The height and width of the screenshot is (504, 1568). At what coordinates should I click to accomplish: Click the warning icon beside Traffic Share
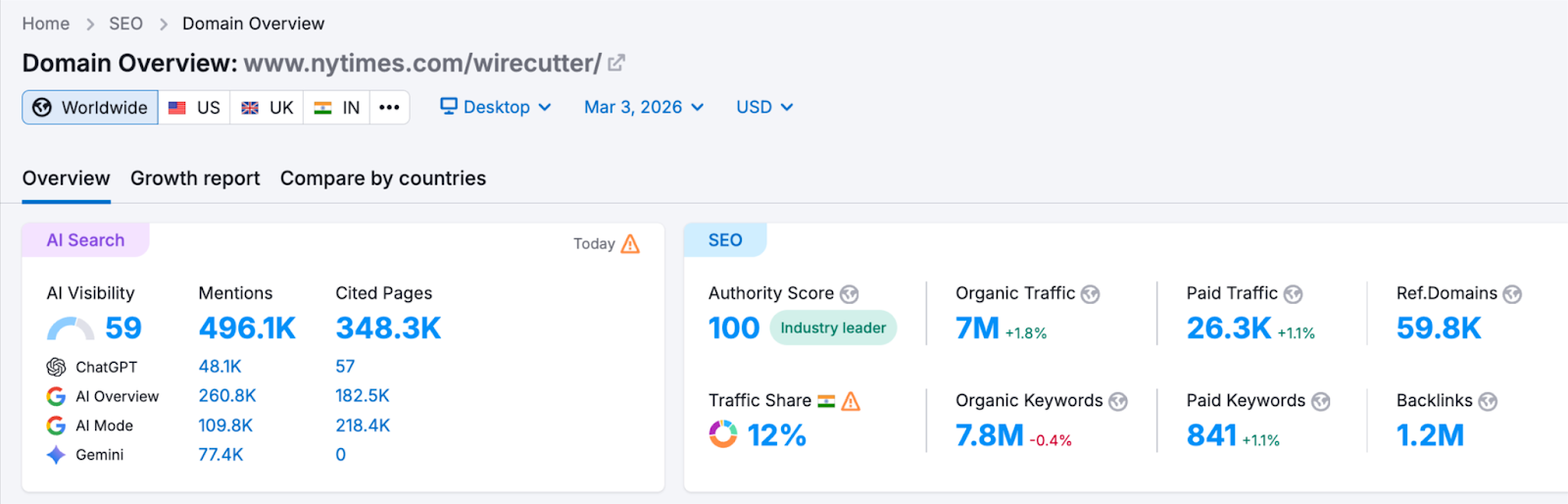point(851,401)
